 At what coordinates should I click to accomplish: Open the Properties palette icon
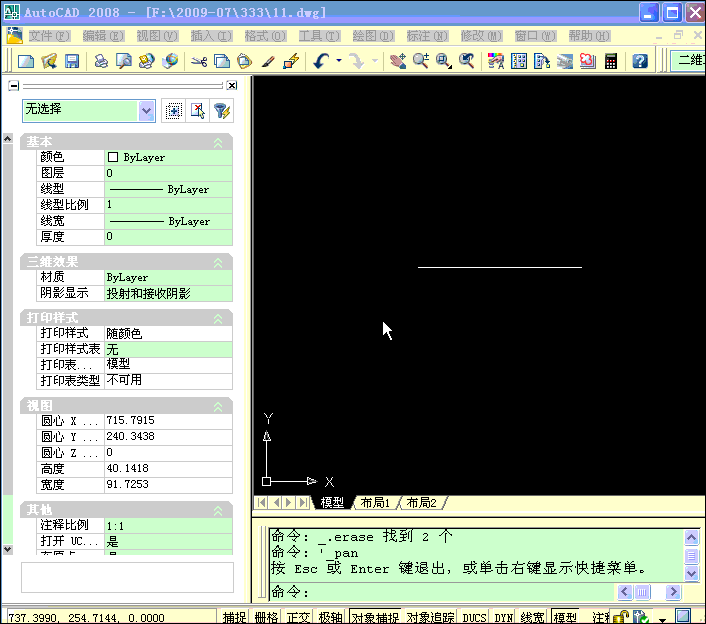pyautogui.click(x=496, y=61)
